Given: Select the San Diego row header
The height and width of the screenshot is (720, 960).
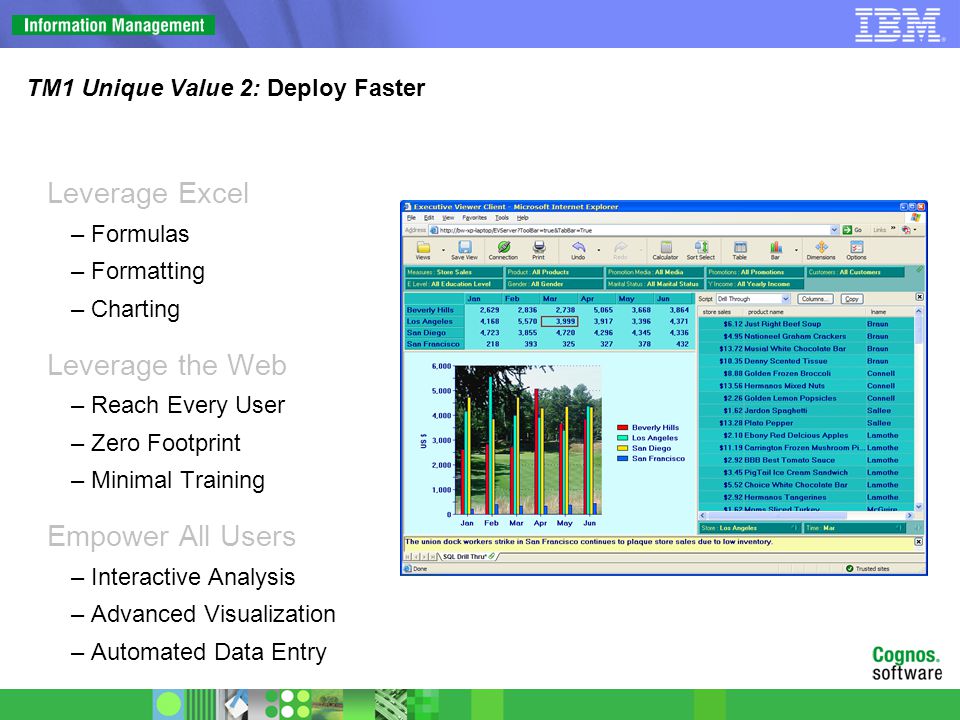Looking at the screenshot, I should point(435,332).
